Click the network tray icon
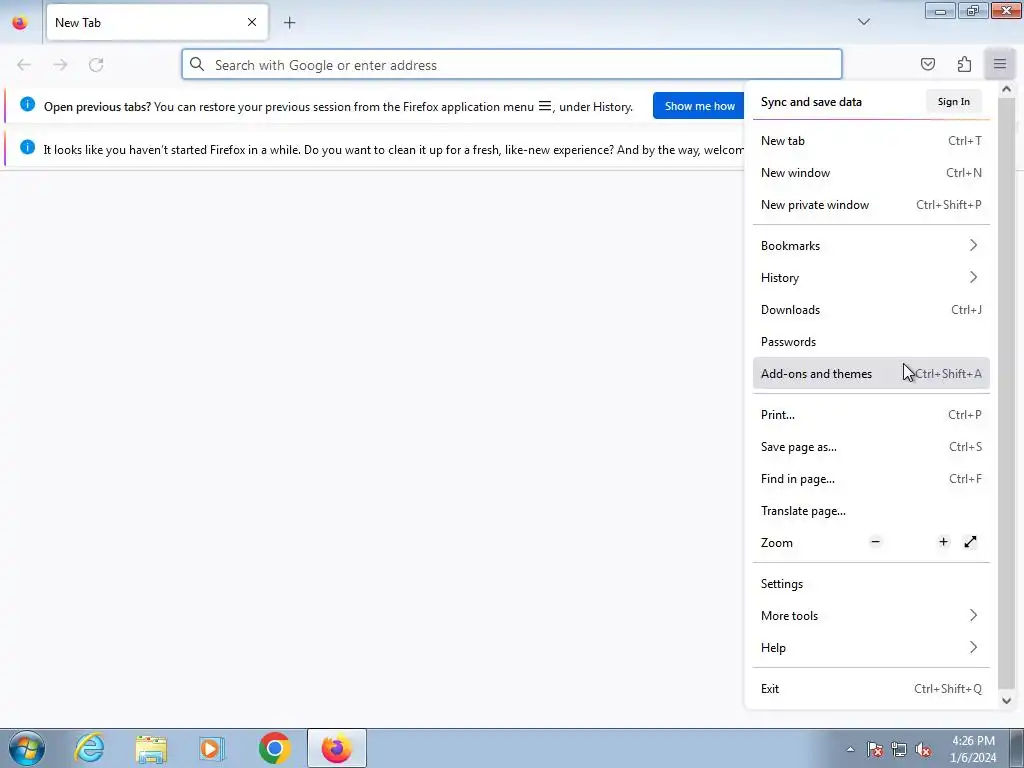This screenshot has height=768, width=1024. point(899,749)
